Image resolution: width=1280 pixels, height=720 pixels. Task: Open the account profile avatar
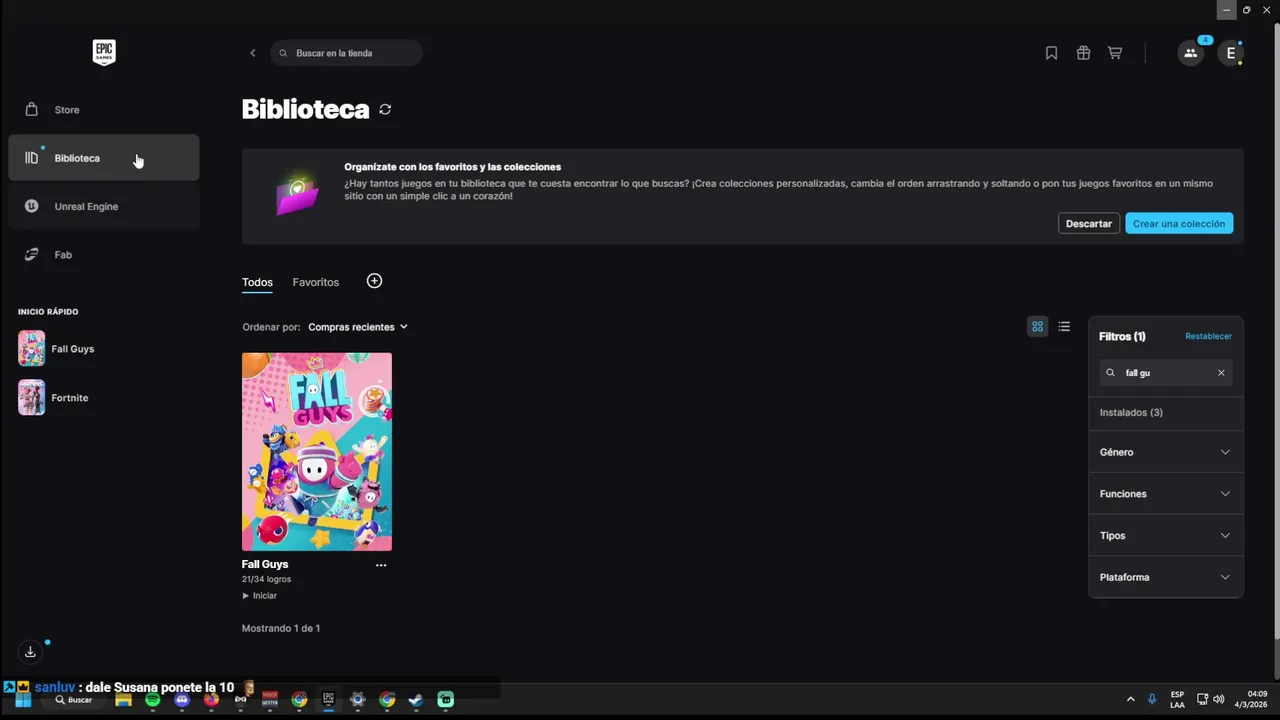(x=1231, y=53)
